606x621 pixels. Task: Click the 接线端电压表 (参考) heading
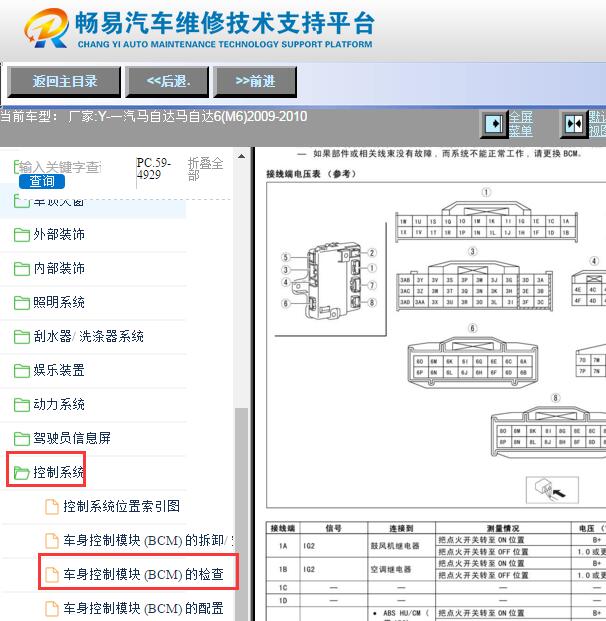pyautogui.click(x=311, y=174)
